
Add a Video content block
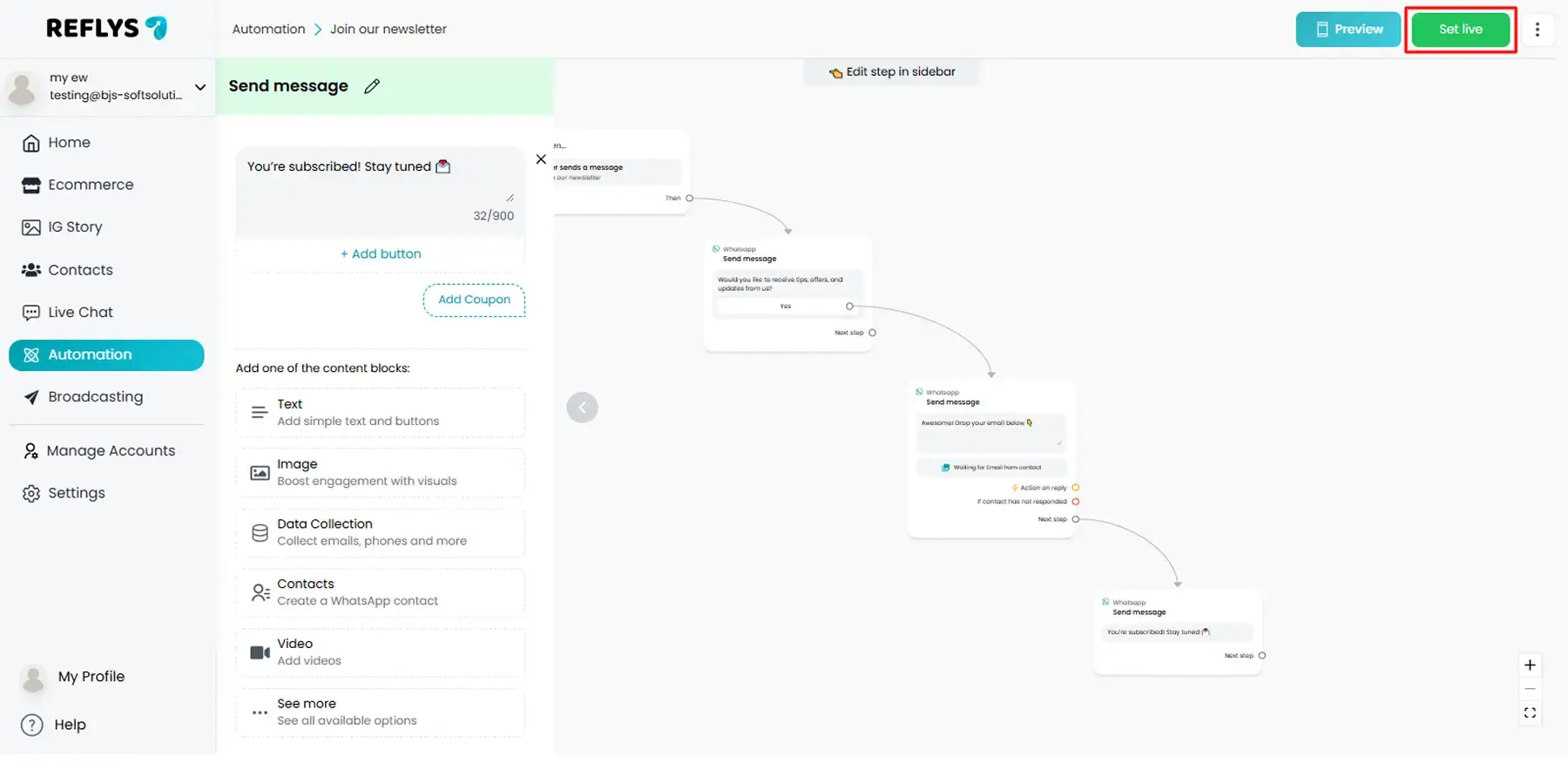click(380, 652)
